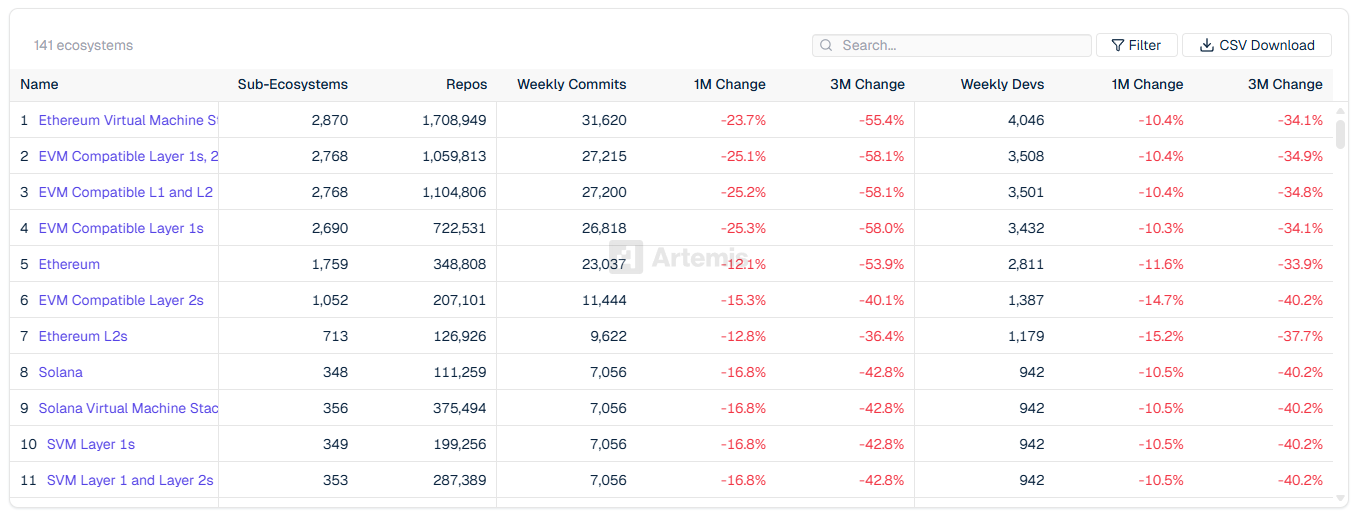Open EVM Compatible Layer 1s, 2s link
Viewport: 1360px width, 512px height.
pos(128,156)
